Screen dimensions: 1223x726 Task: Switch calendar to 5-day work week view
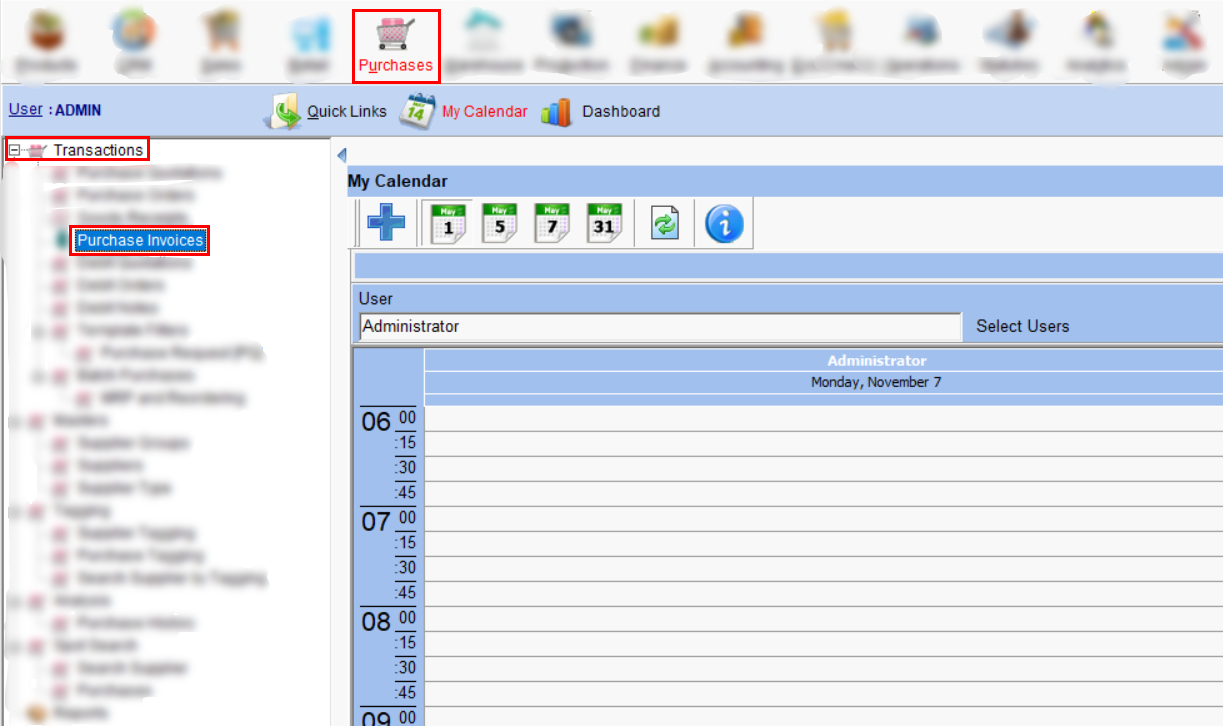tap(500, 222)
